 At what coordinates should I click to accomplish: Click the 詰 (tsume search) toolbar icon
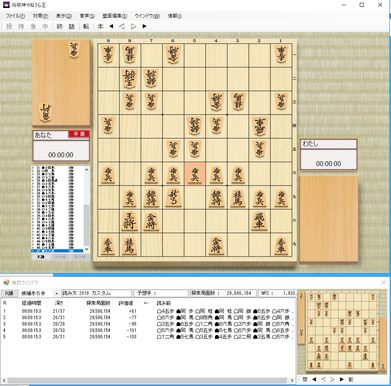(x=71, y=26)
